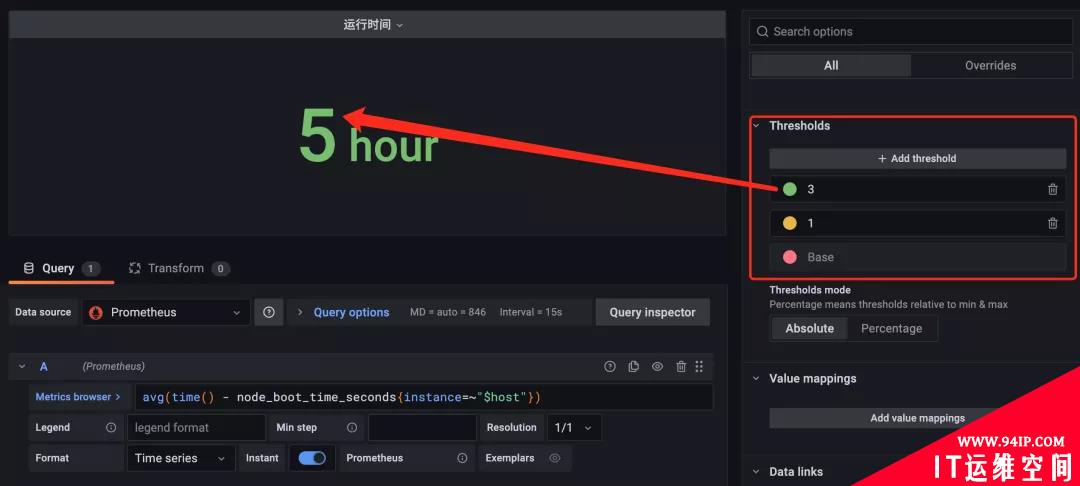Click the MD = auto = 846 text

click(448, 313)
